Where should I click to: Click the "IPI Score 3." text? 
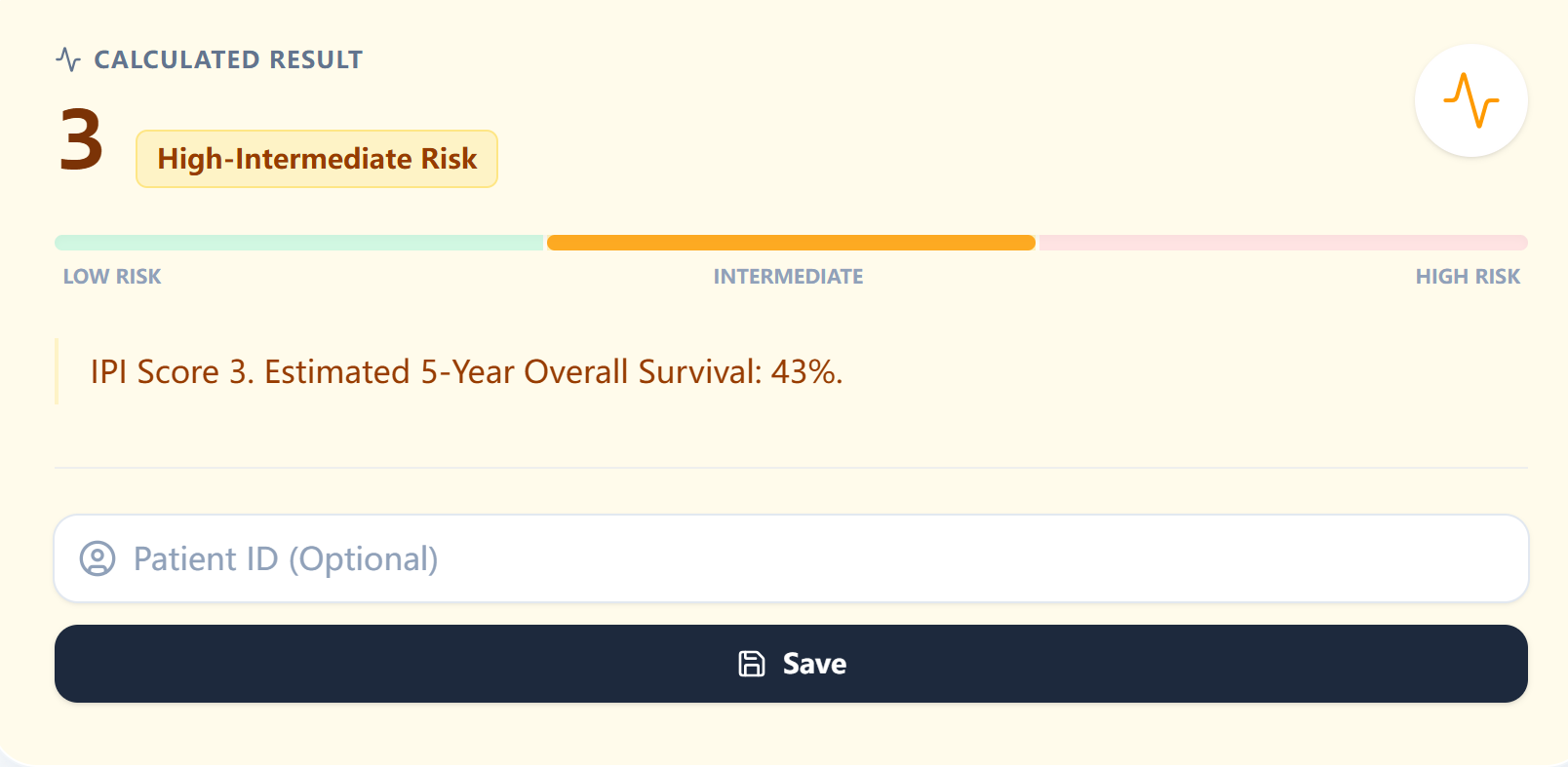pos(173,372)
